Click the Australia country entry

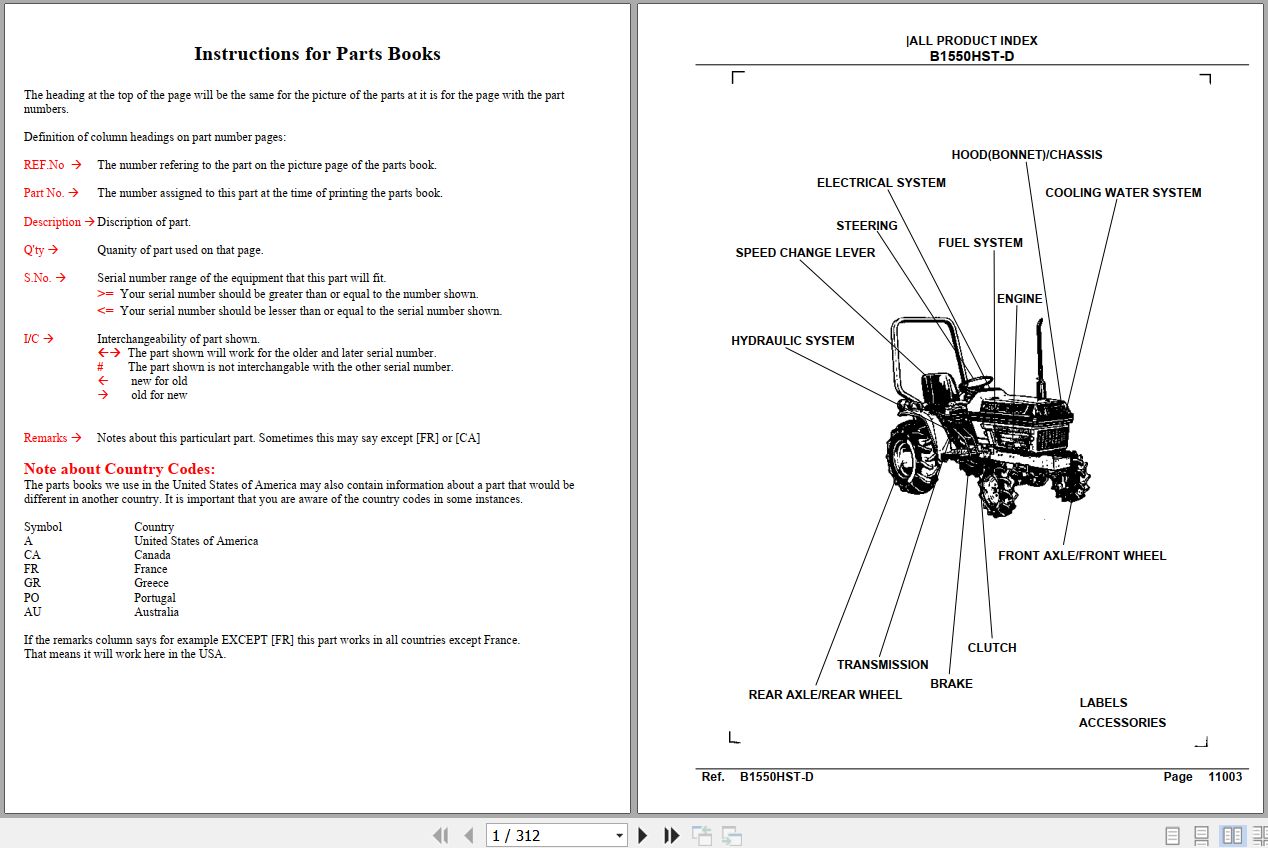[x=156, y=612]
